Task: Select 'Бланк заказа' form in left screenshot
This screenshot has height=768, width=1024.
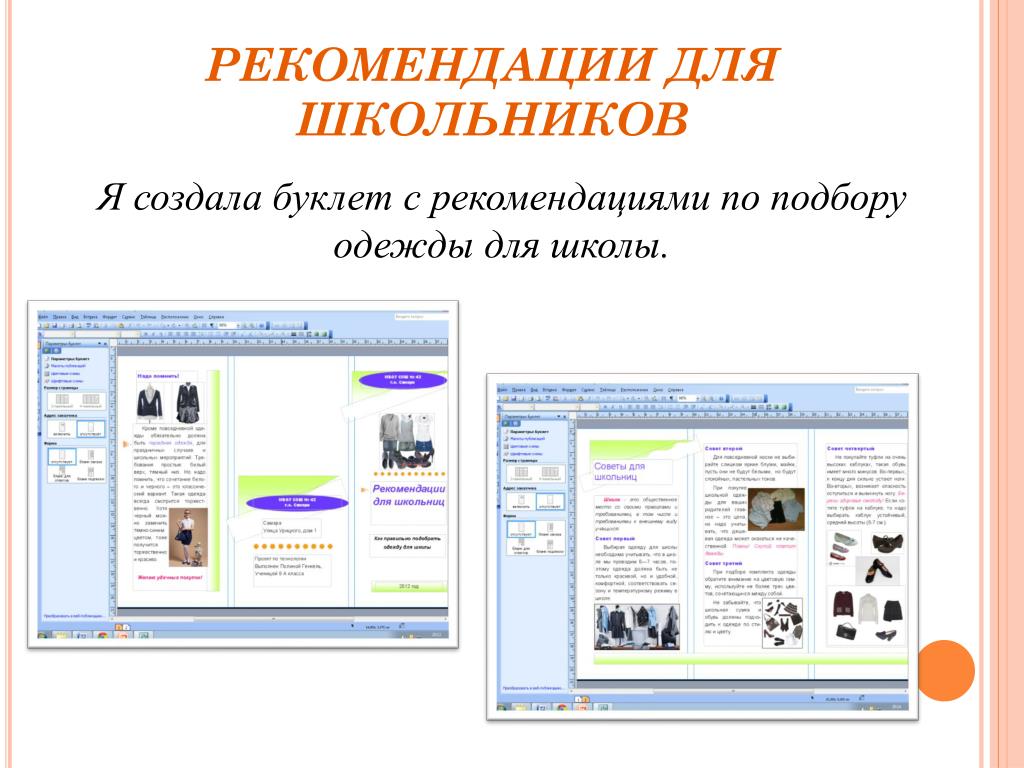Action: click(91, 456)
